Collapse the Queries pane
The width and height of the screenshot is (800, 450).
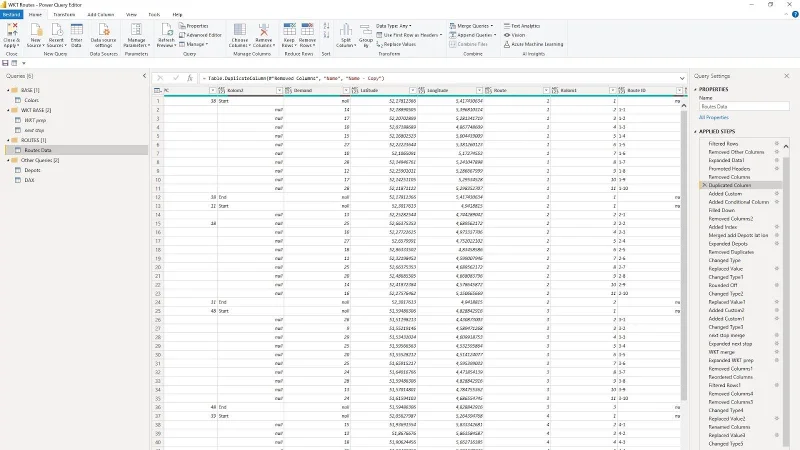[144, 76]
